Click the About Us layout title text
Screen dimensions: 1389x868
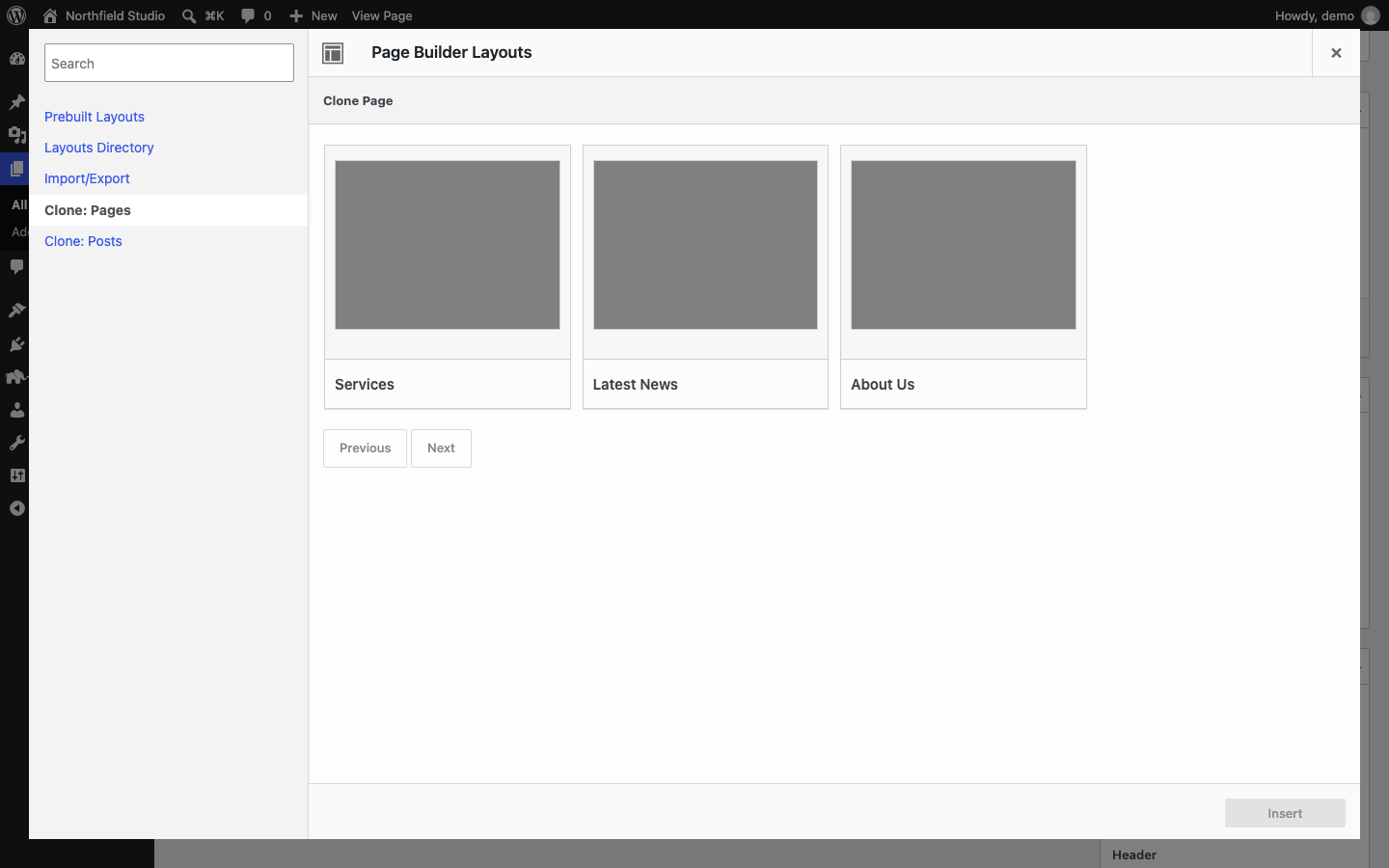(883, 384)
